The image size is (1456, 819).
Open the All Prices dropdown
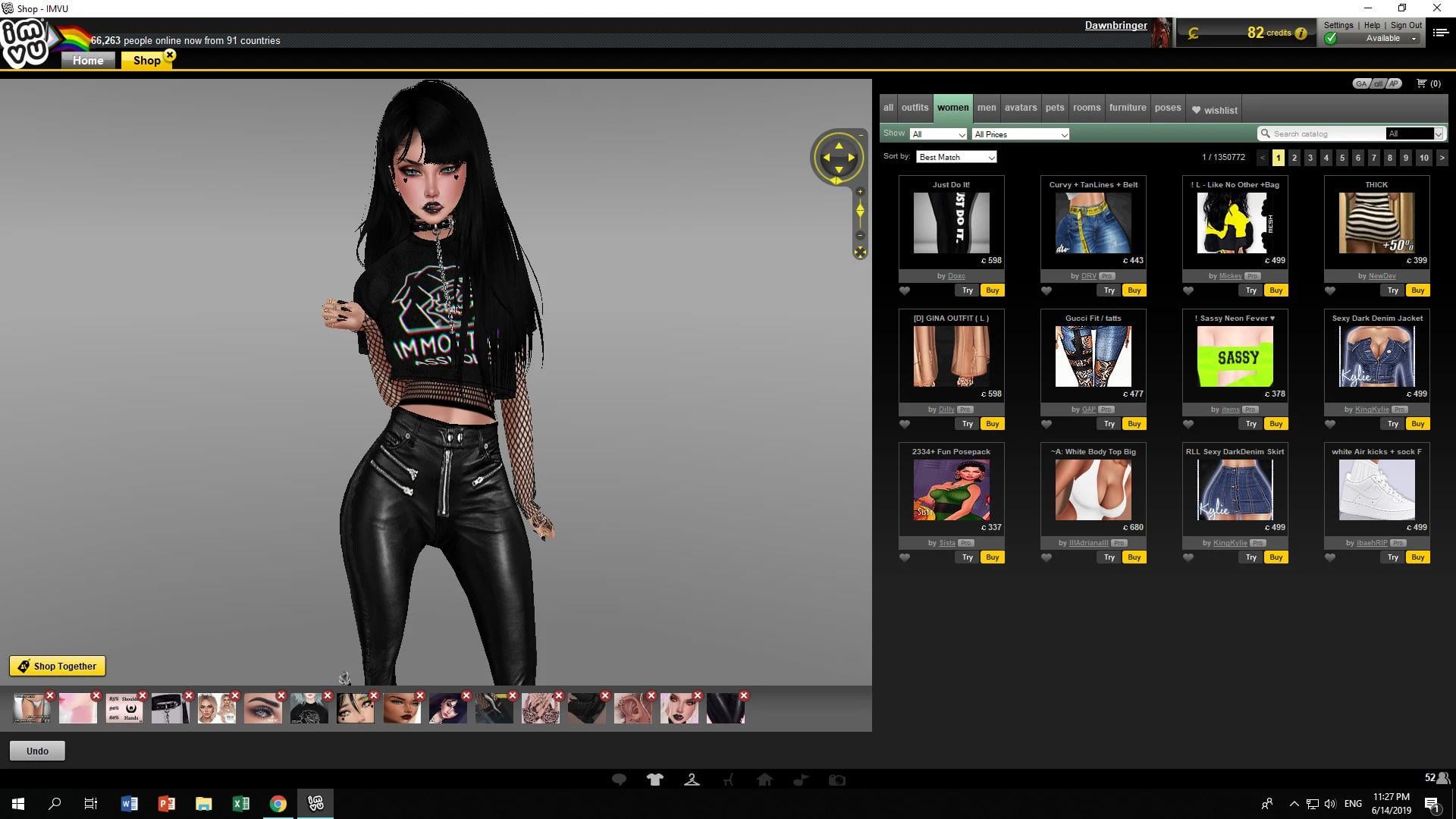(x=1021, y=134)
